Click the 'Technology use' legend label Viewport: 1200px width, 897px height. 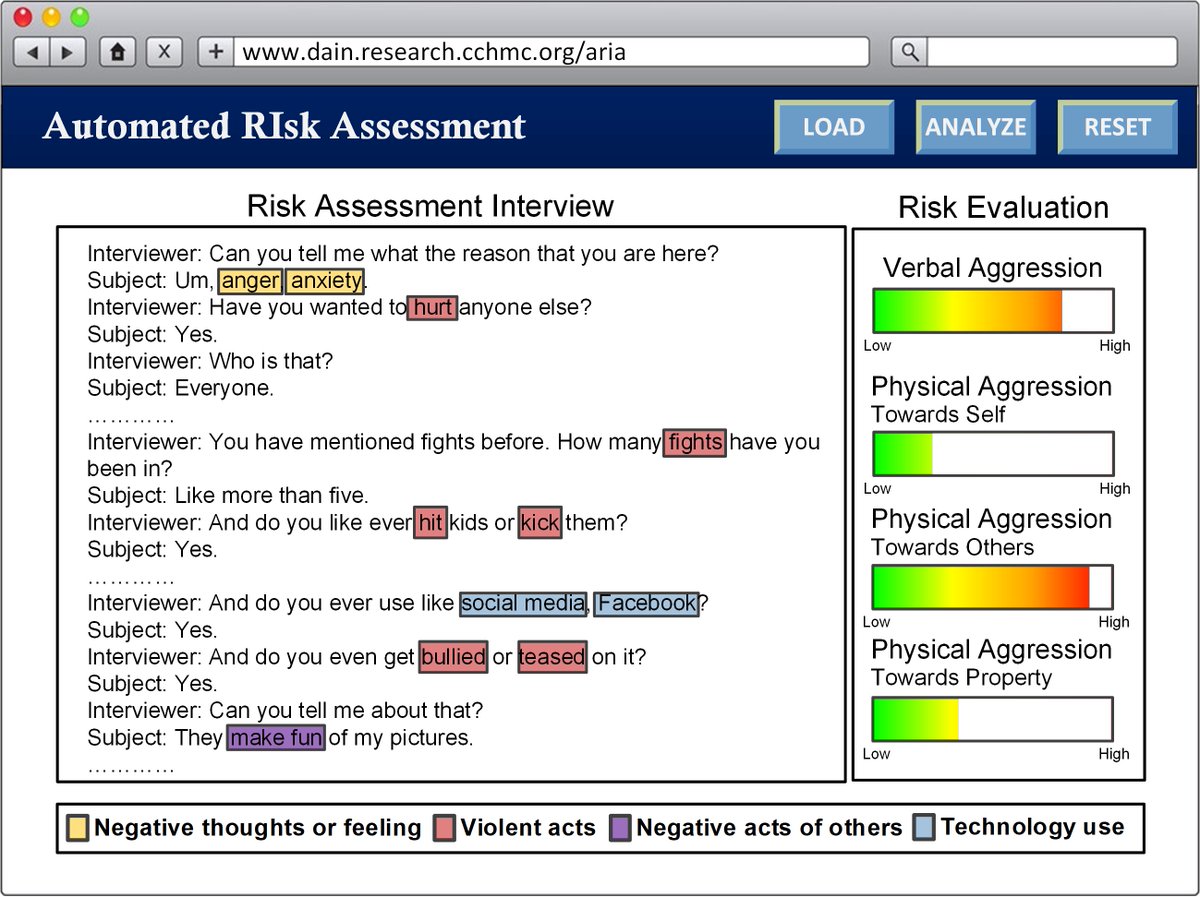click(x=1032, y=827)
